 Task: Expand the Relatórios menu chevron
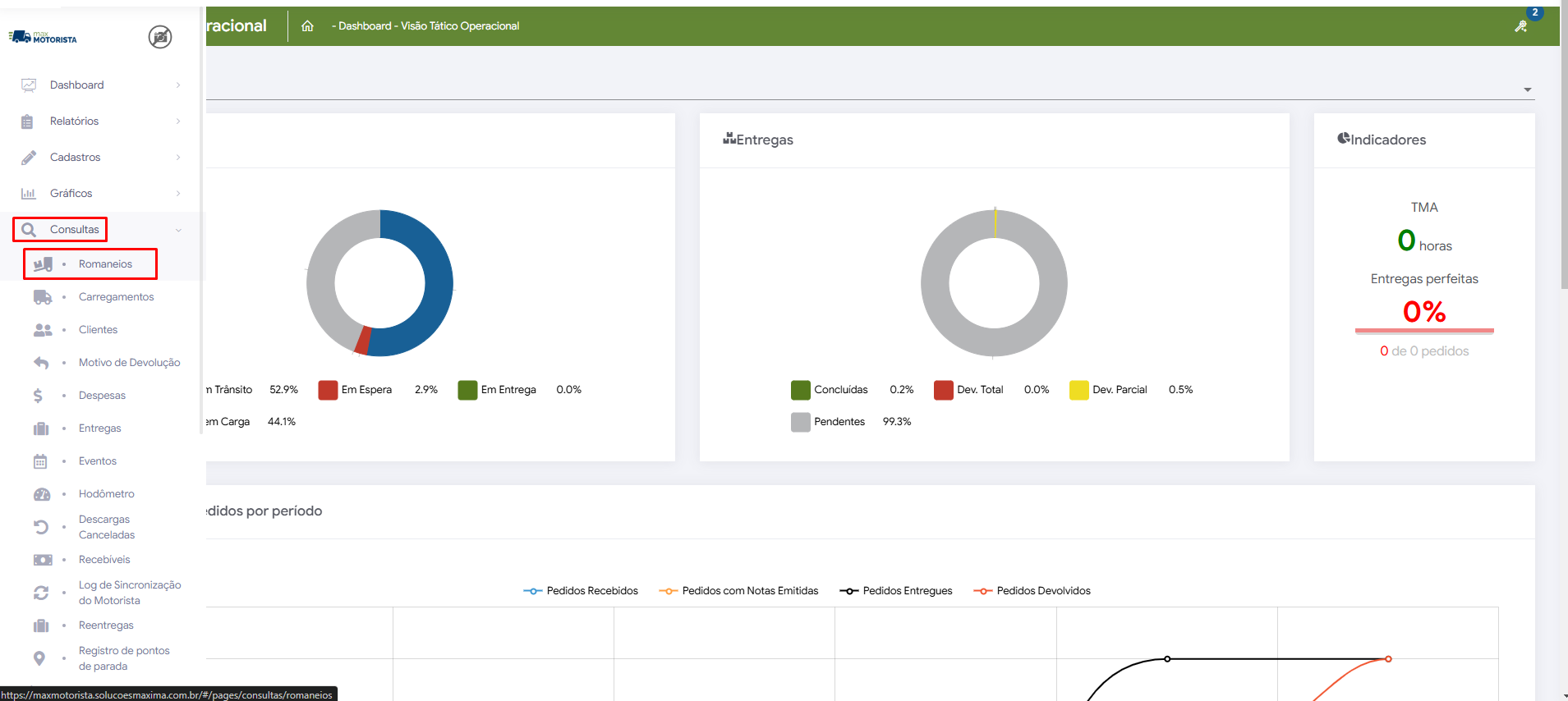[178, 121]
